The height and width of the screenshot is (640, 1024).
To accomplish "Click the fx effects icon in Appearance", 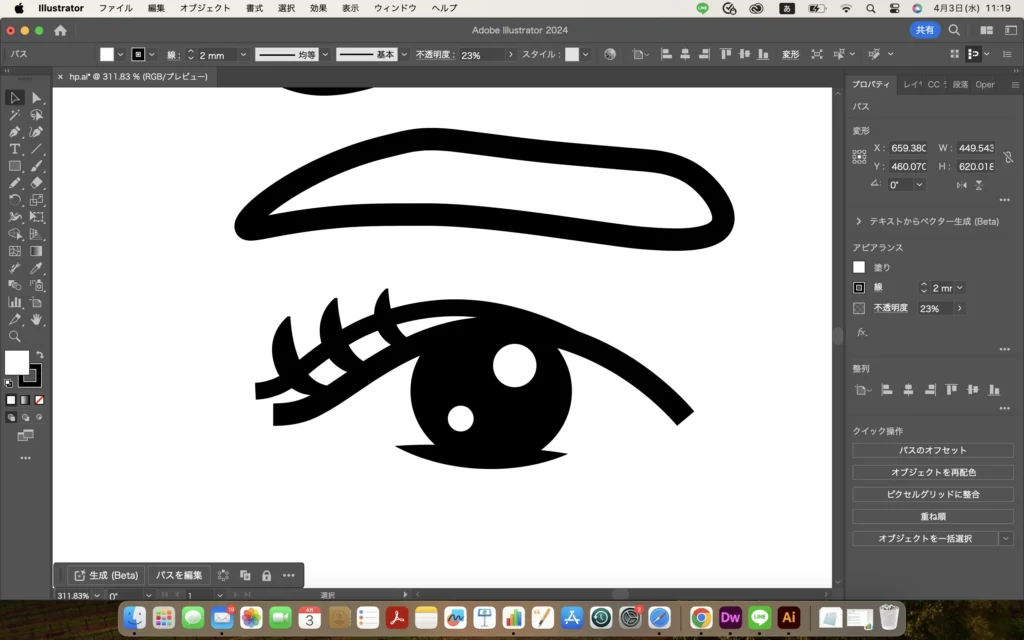I will click(862, 332).
